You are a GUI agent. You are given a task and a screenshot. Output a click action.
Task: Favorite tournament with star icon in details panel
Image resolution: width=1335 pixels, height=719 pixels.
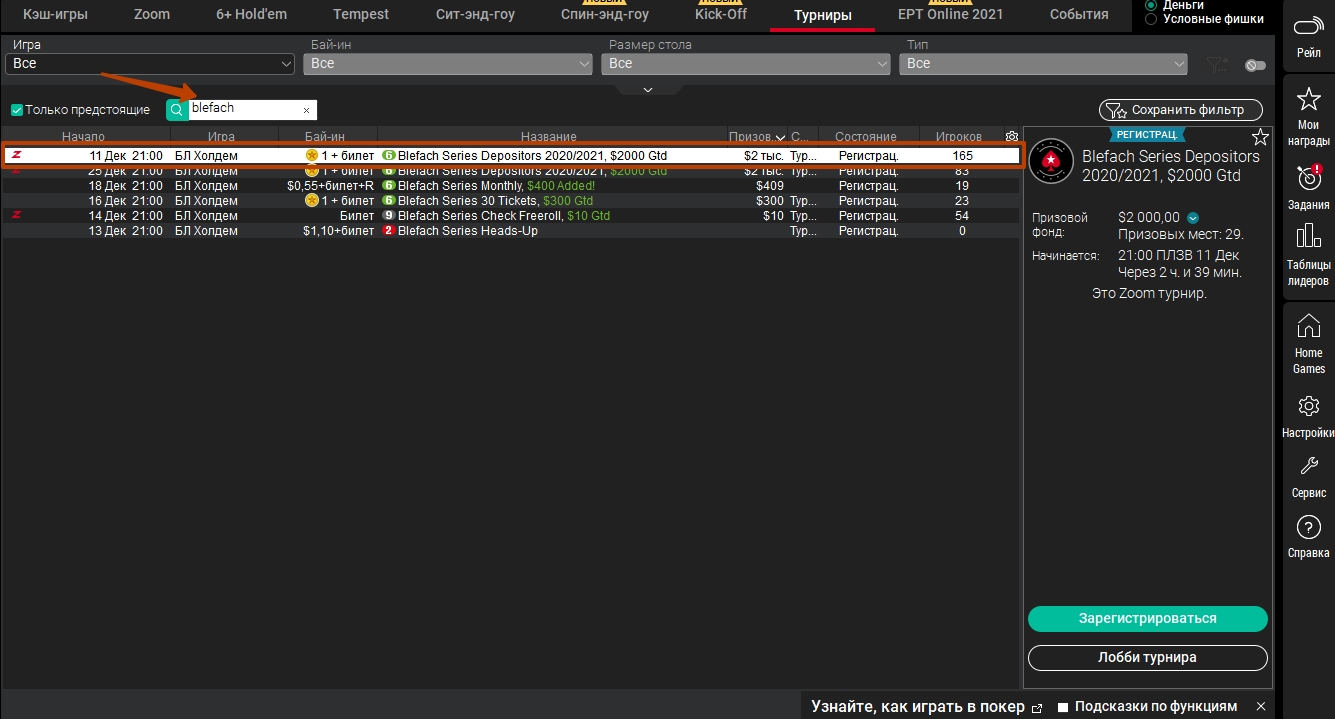1260,137
